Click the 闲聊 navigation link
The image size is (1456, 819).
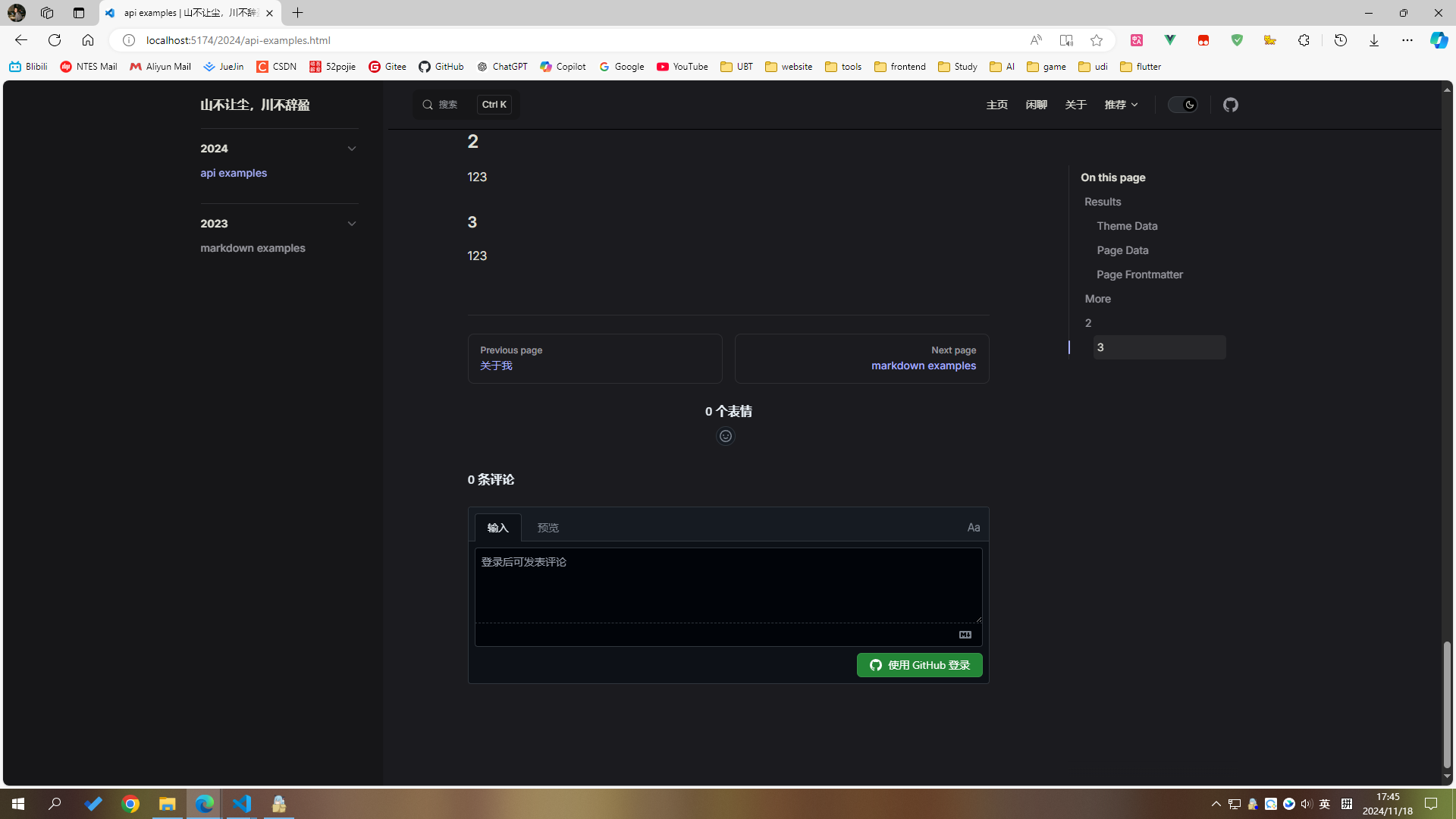pyautogui.click(x=1036, y=104)
